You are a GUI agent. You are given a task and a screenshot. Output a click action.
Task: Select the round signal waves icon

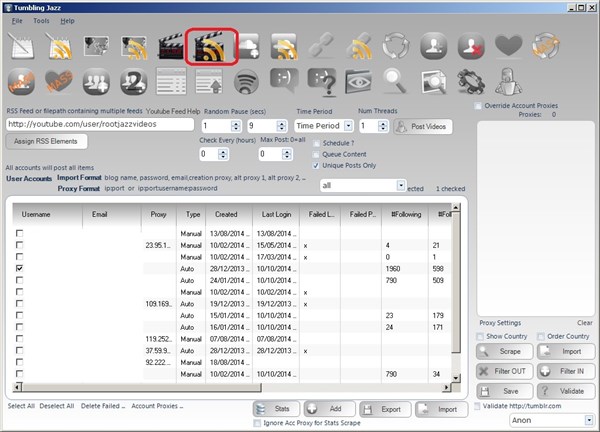point(246,82)
